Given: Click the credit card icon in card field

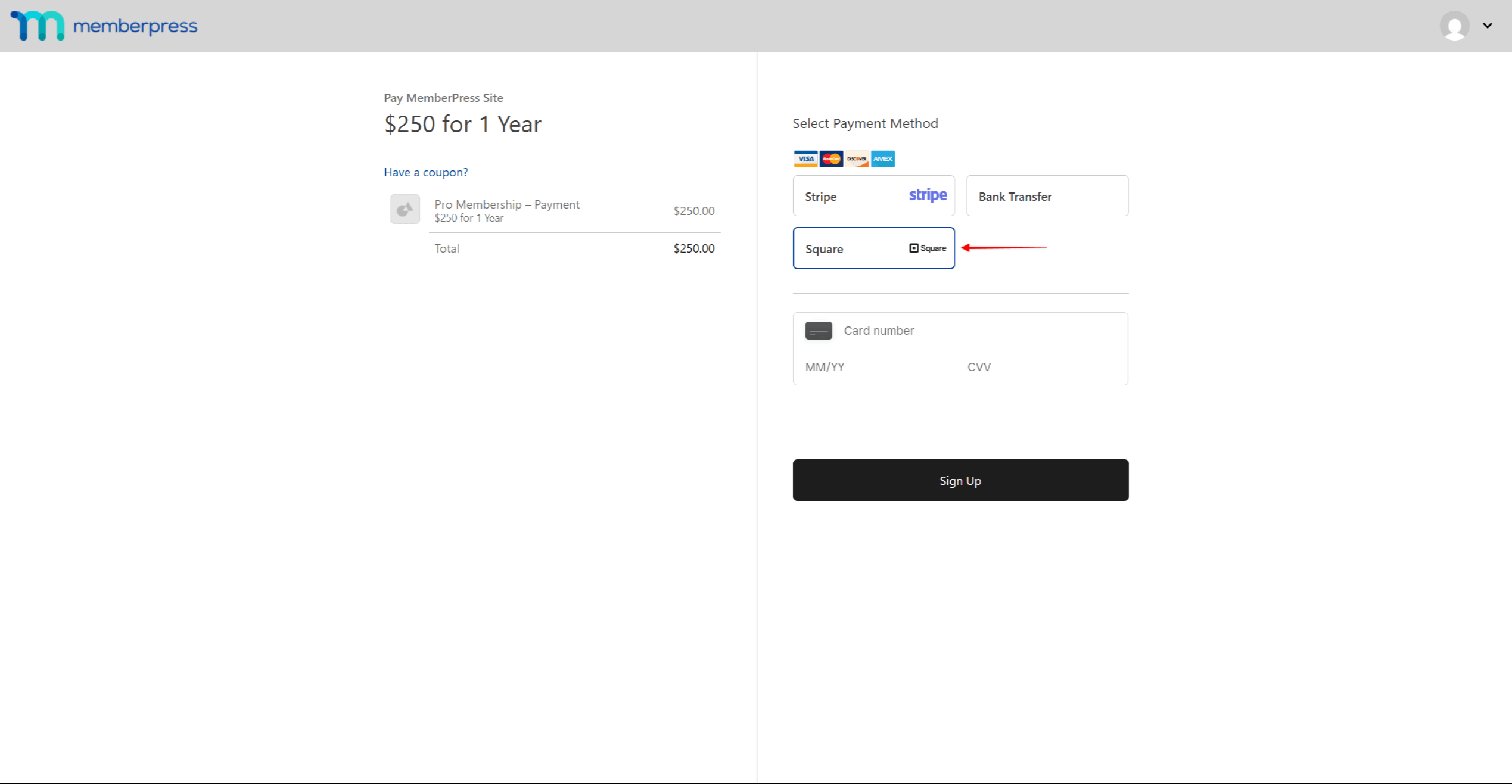Looking at the screenshot, I should point(819,331).
